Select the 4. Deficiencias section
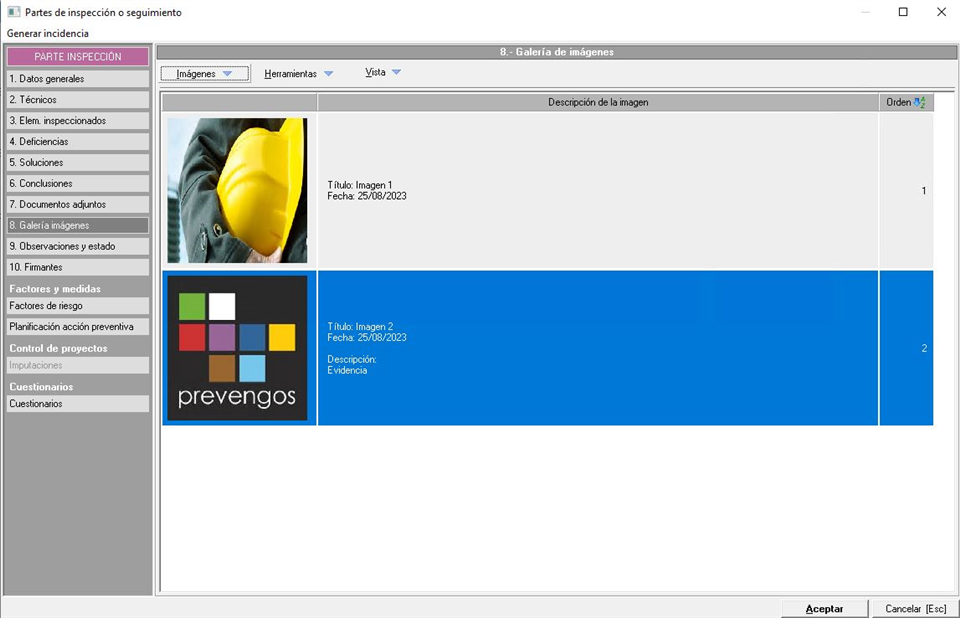 77,142
